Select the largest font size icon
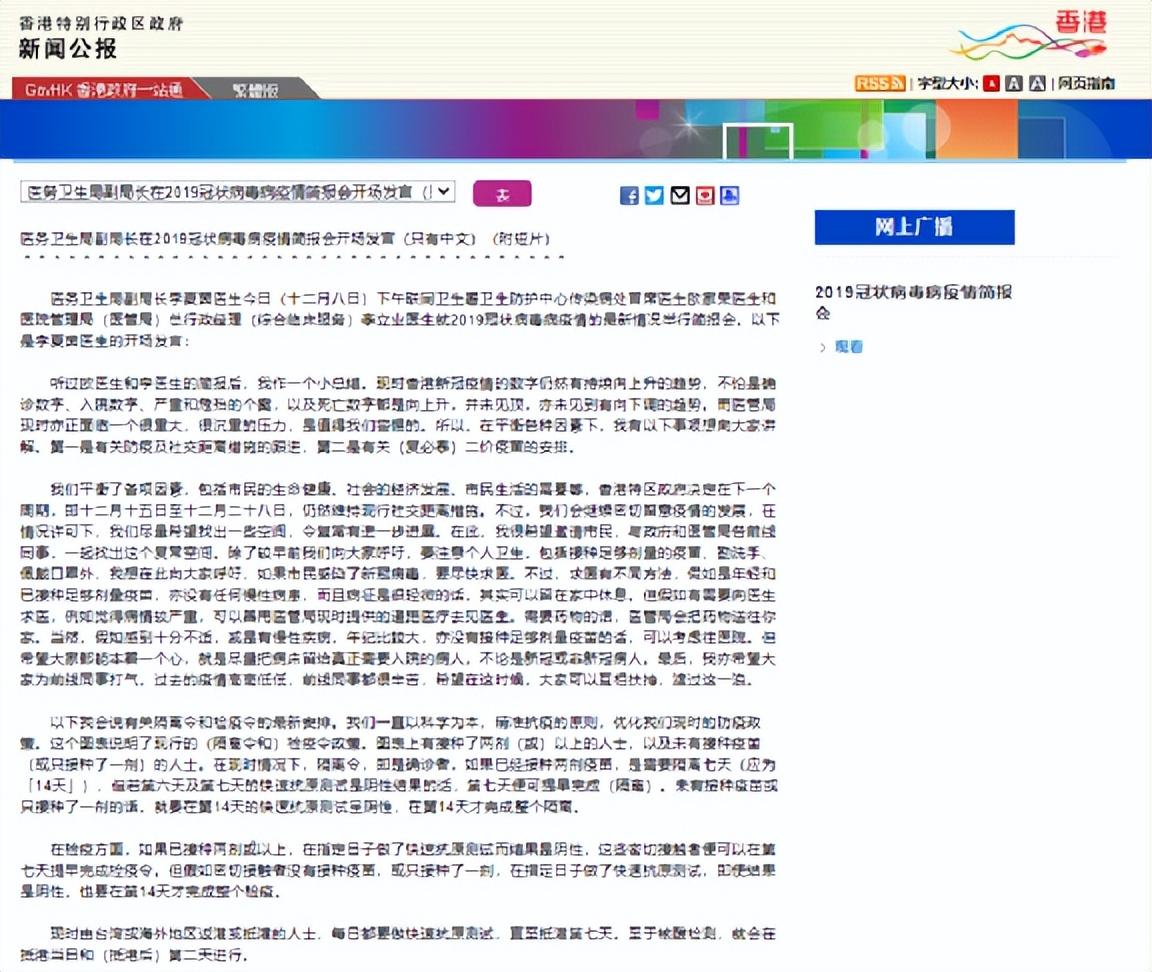1152x972 pixels. 1037,84
